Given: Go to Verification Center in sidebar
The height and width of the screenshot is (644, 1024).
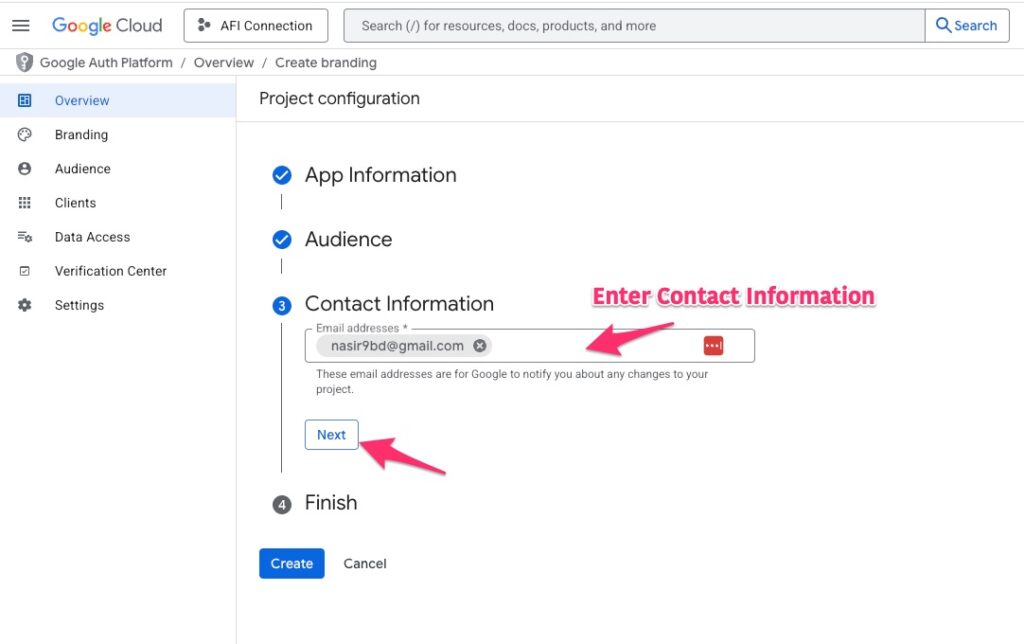Looking at the screenshot, I should [x=110, y=271].
